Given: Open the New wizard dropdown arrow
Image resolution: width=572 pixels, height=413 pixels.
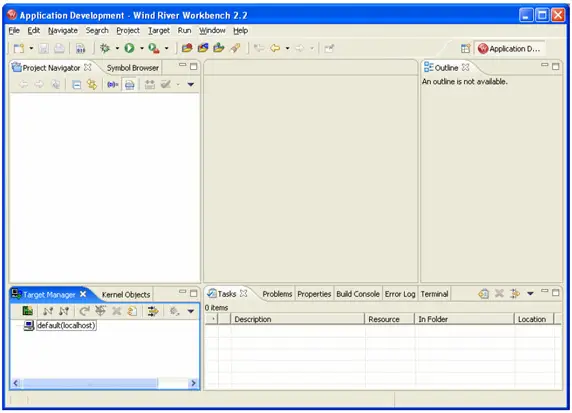Looking at the screenshot, I should (31, 48).
